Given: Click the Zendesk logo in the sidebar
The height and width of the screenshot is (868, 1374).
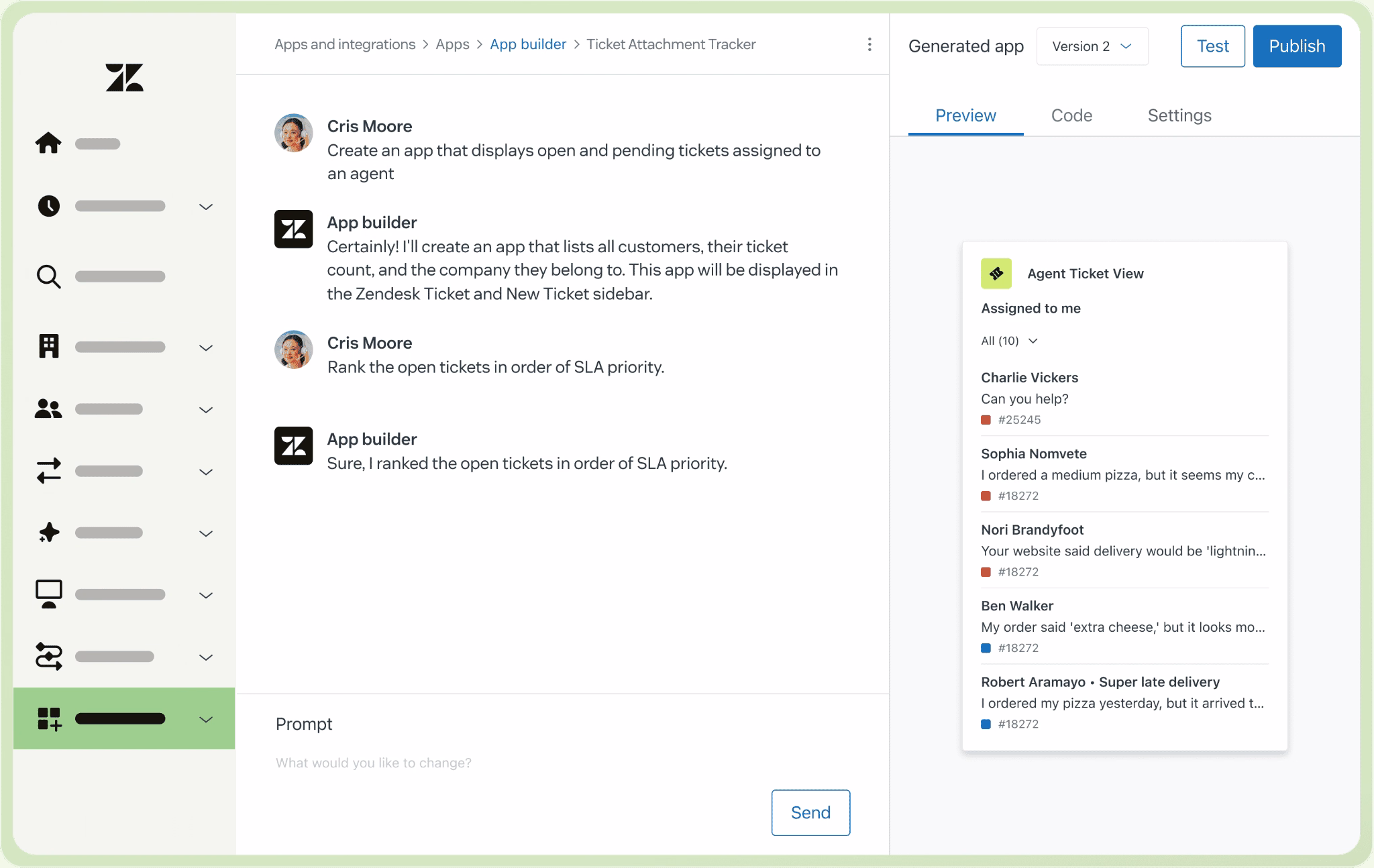Looking at the screenshot, I should click(x=124, y=76).
